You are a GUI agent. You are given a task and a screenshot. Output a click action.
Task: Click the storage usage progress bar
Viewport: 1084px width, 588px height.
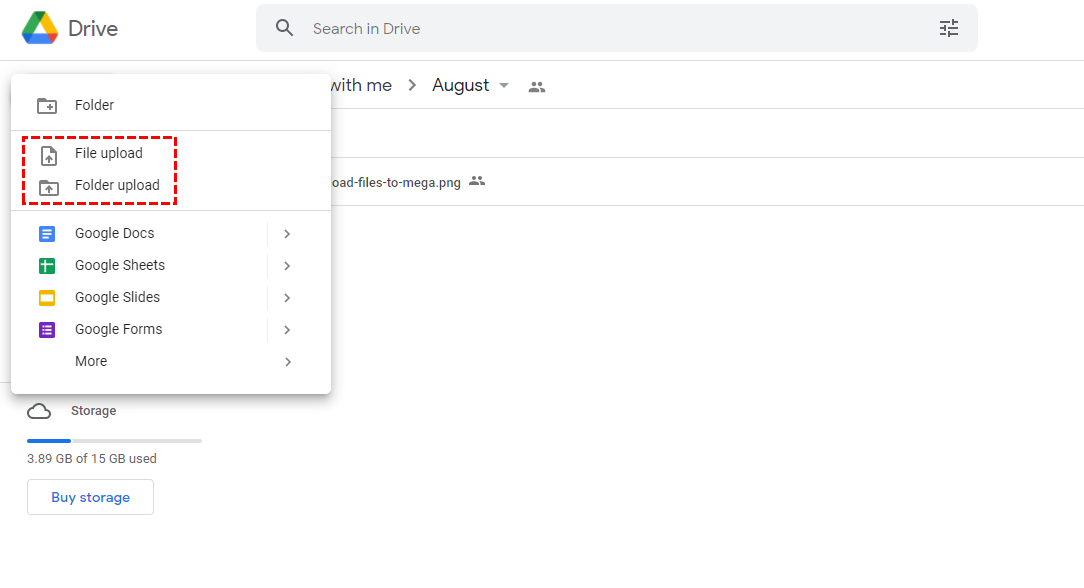(113, 440)
